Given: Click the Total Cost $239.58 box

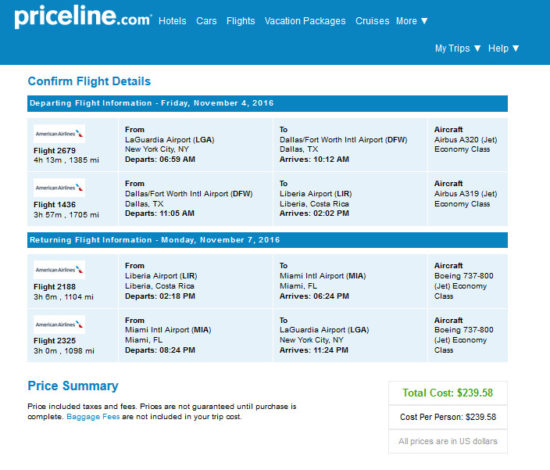Looking at the screenshot, I should click(x=448, y=393).
